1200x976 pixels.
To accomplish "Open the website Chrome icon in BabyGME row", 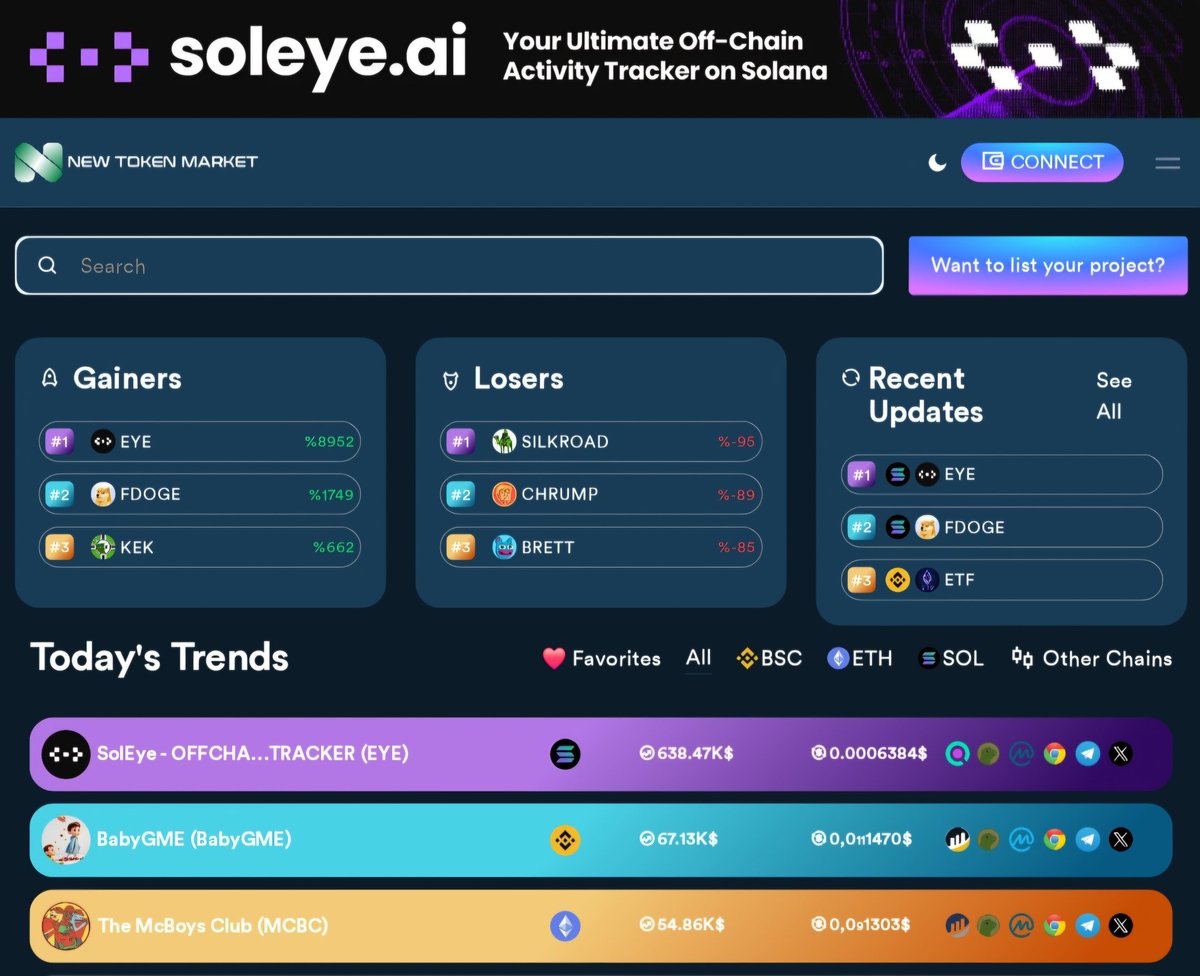I will 1054,840.
